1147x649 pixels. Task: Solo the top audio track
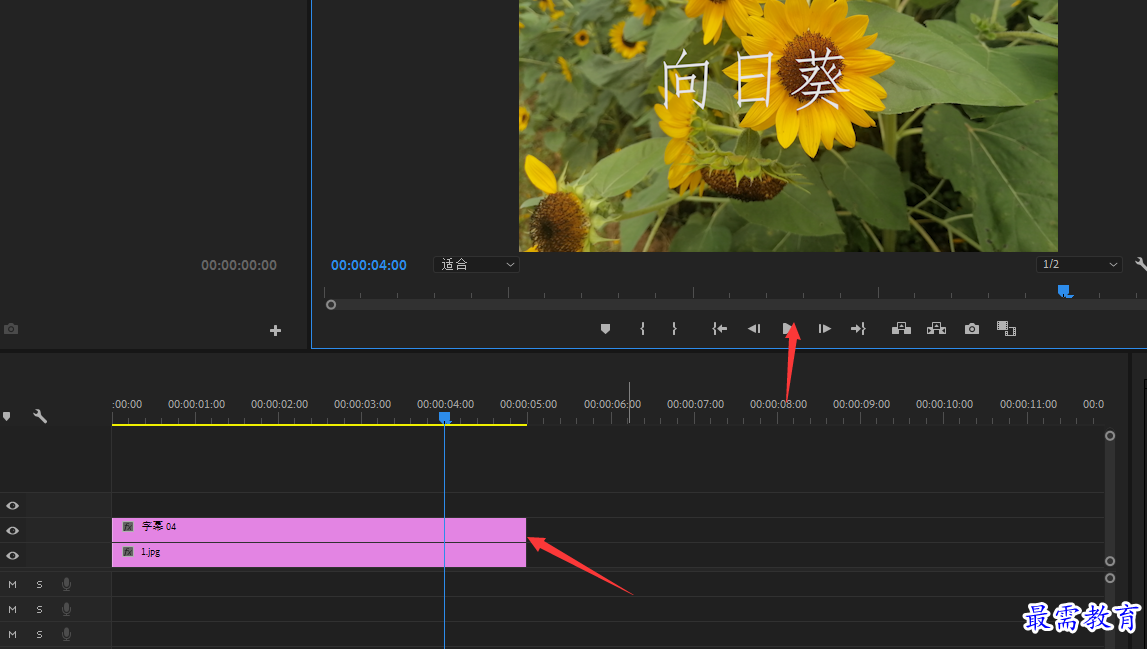[40, 585]
